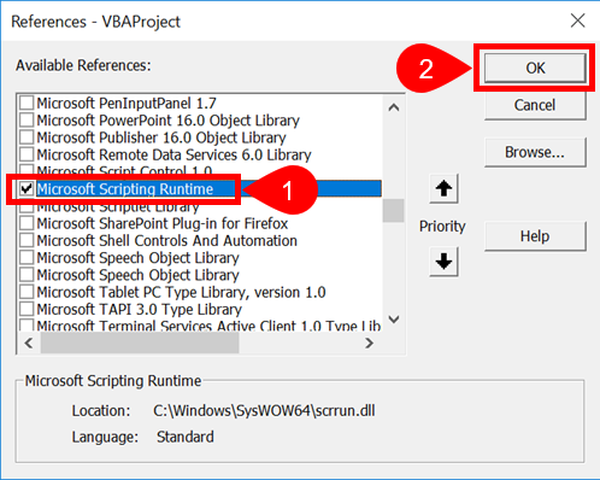Image resolution: width=600 pixels, height=480 pixels.
Task: Move reference down with Priority down arrow
Action: click(443, 261)
